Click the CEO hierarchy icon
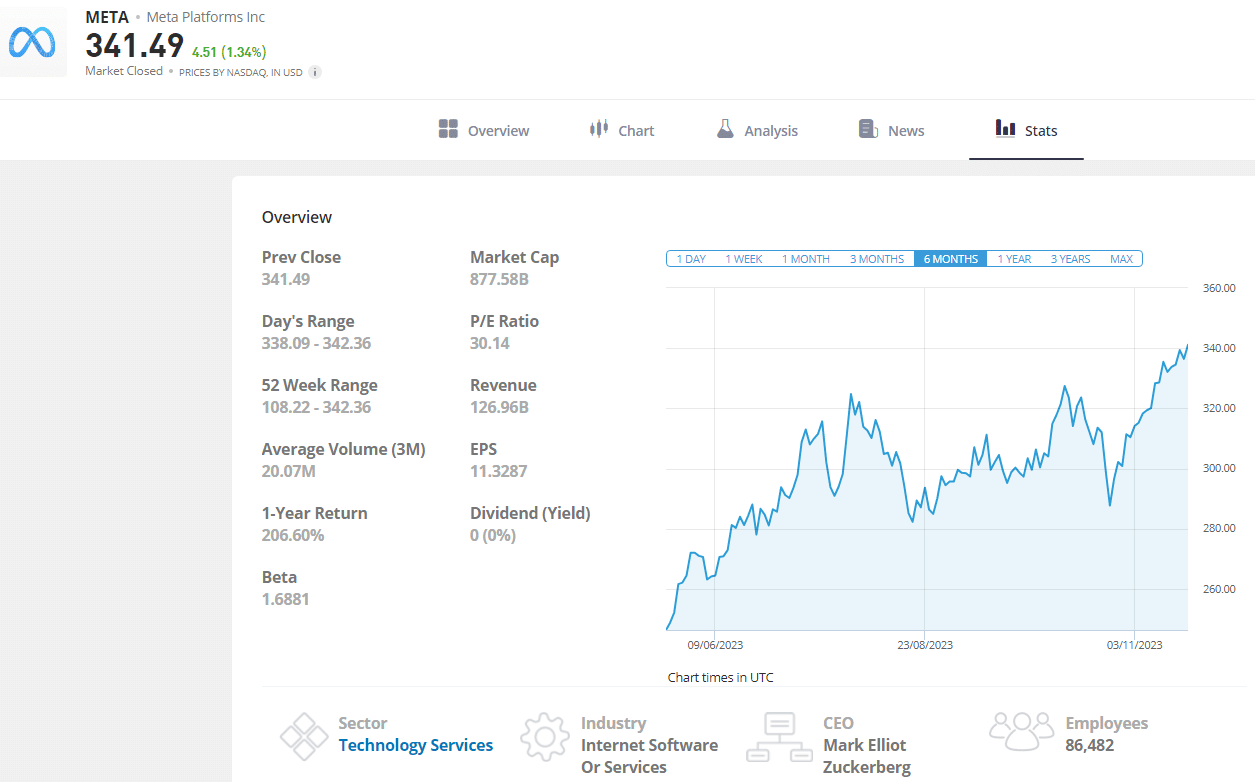Screen dimensions: 1255x782 click(779, 737)
